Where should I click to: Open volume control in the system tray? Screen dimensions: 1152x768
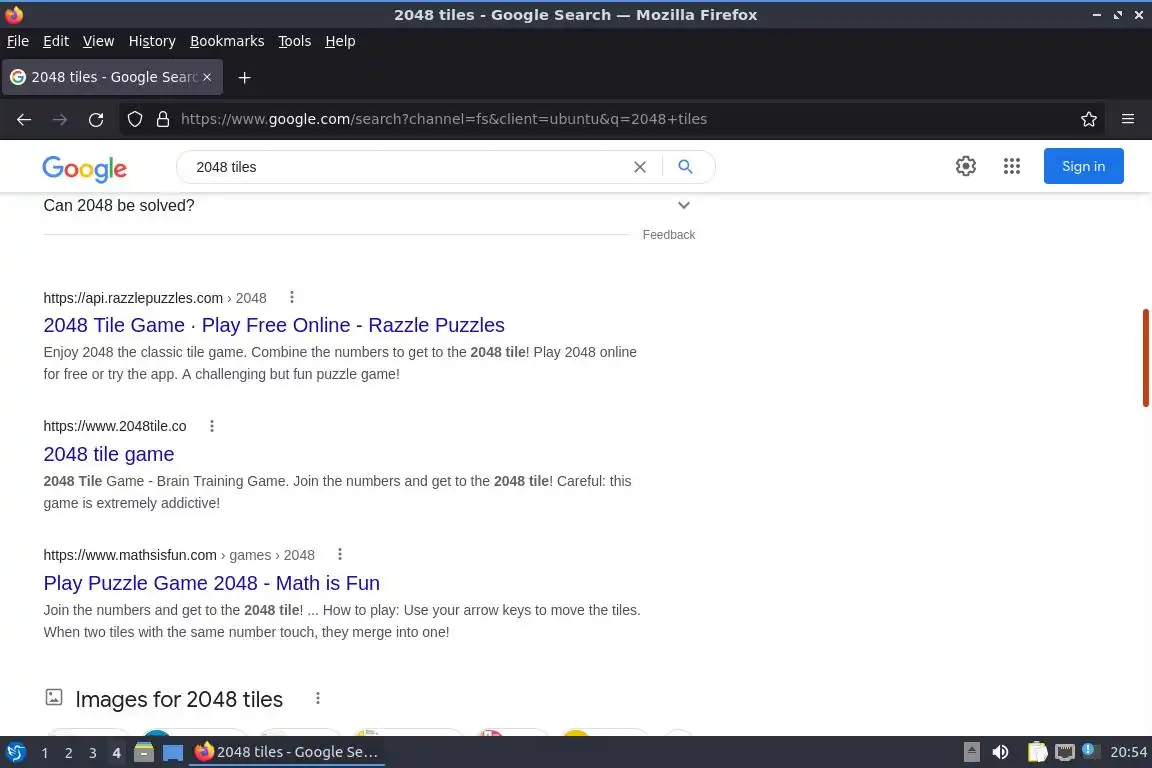1000,752
